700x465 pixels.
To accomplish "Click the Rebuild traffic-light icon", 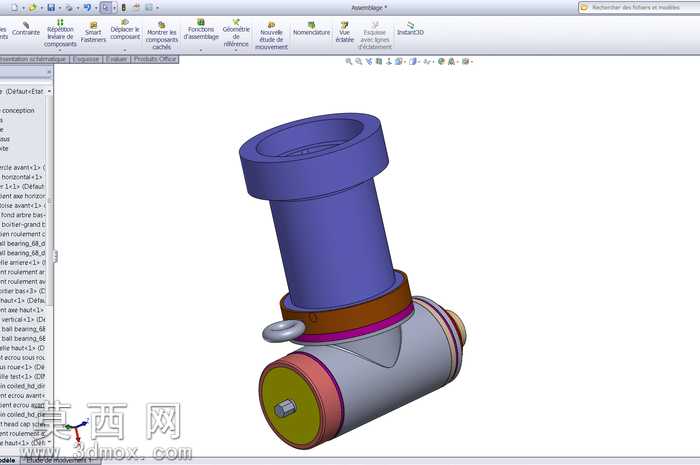I will pyautogui.click(x=124, y=8).
